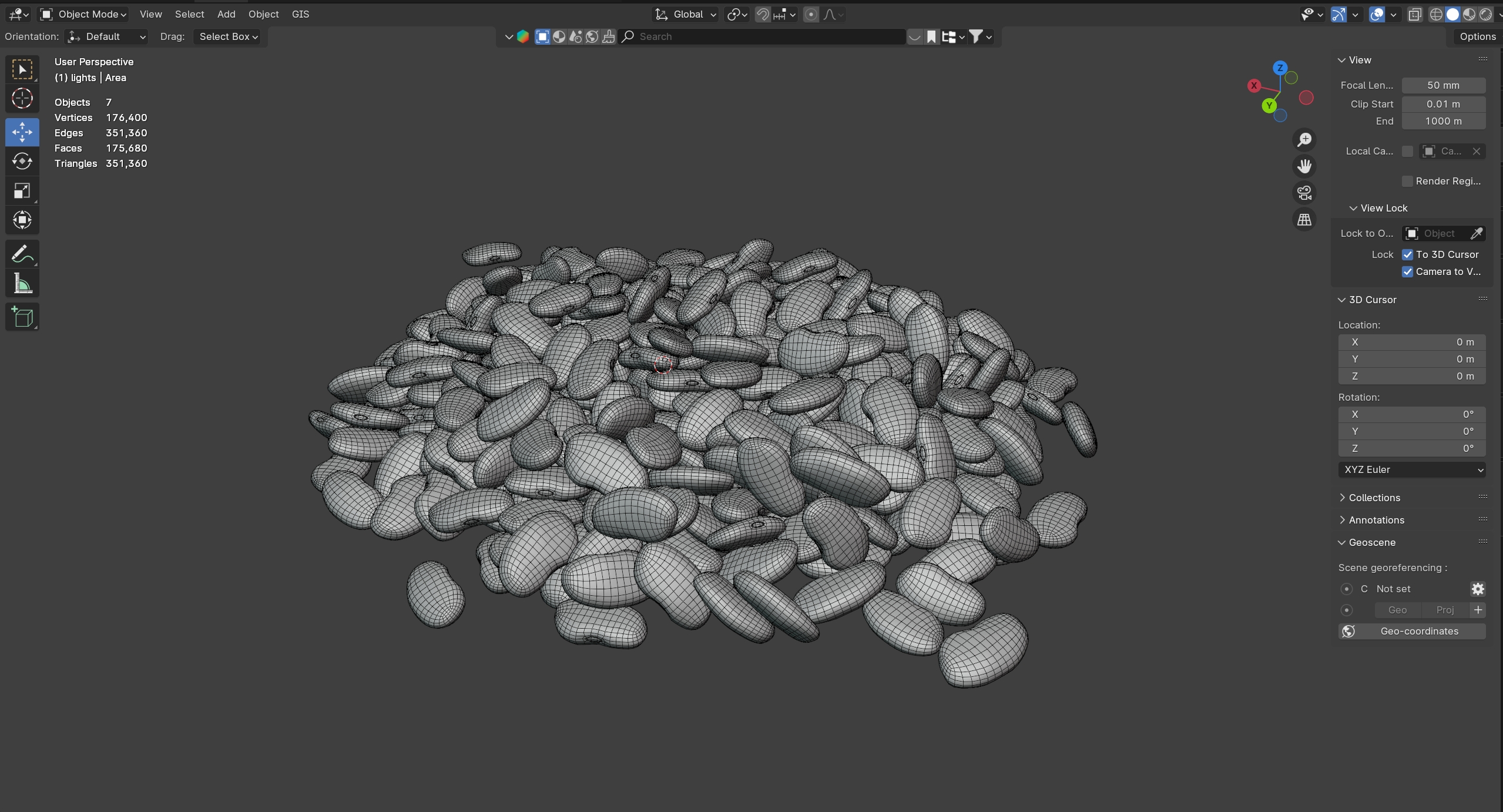Screen dimensions: 1503x812
Task: Open the Add menu
Action: tap(226, 14)
